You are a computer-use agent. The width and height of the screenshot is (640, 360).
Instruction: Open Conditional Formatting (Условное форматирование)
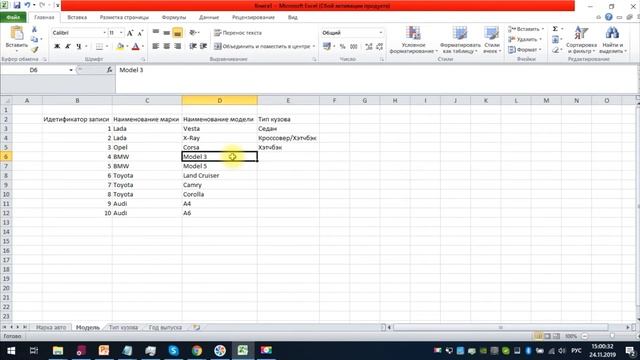coord(413,40)
